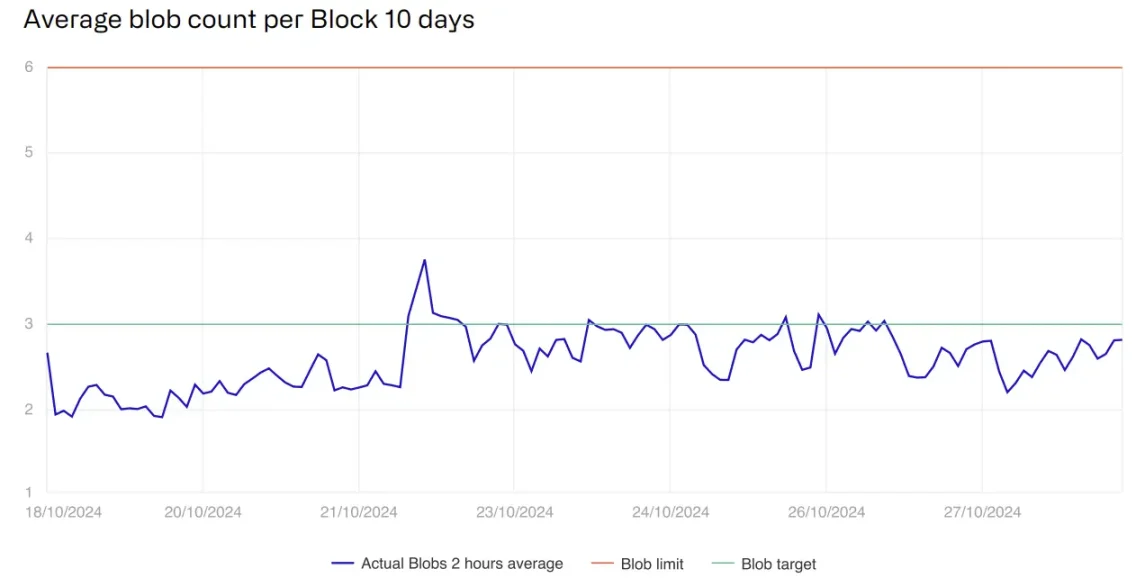The width and height of the screenshot is (1145, 587).
Task: Click the y-axis label 6
Action: tap(29, 67)
